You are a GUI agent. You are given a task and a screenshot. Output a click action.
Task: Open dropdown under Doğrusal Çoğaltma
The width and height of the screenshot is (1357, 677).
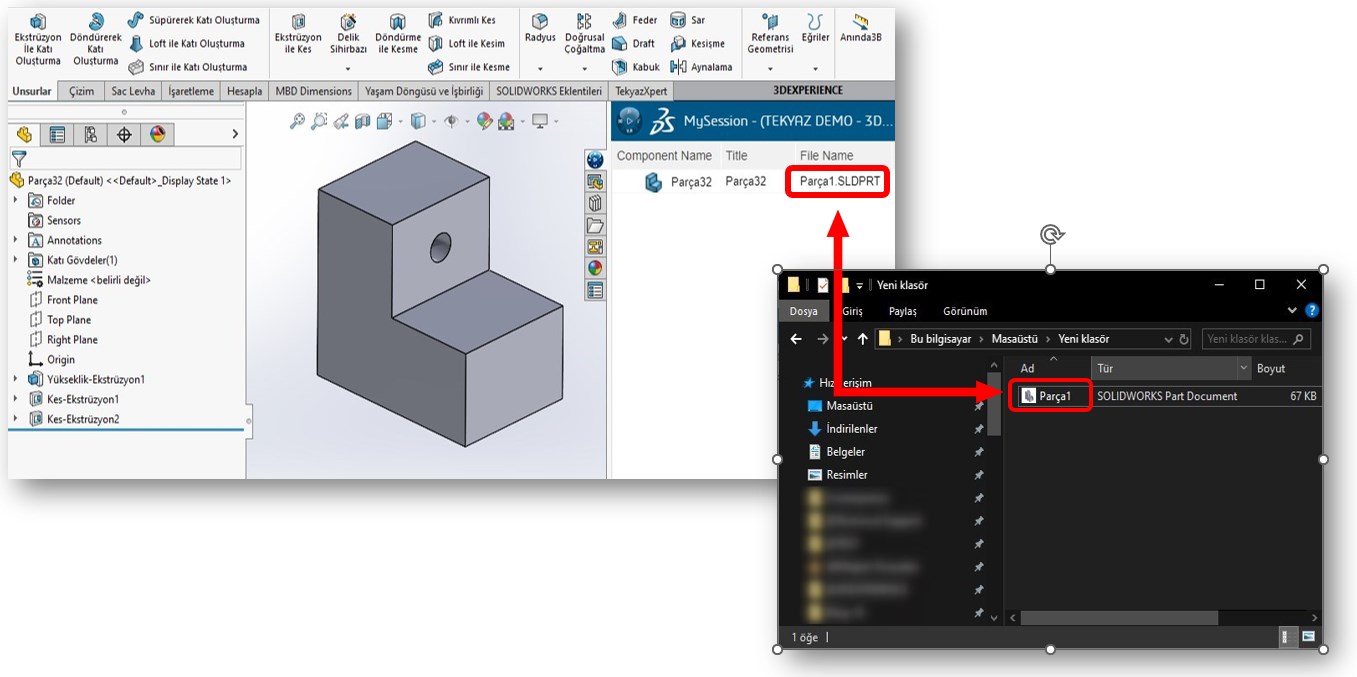point(584,69)
